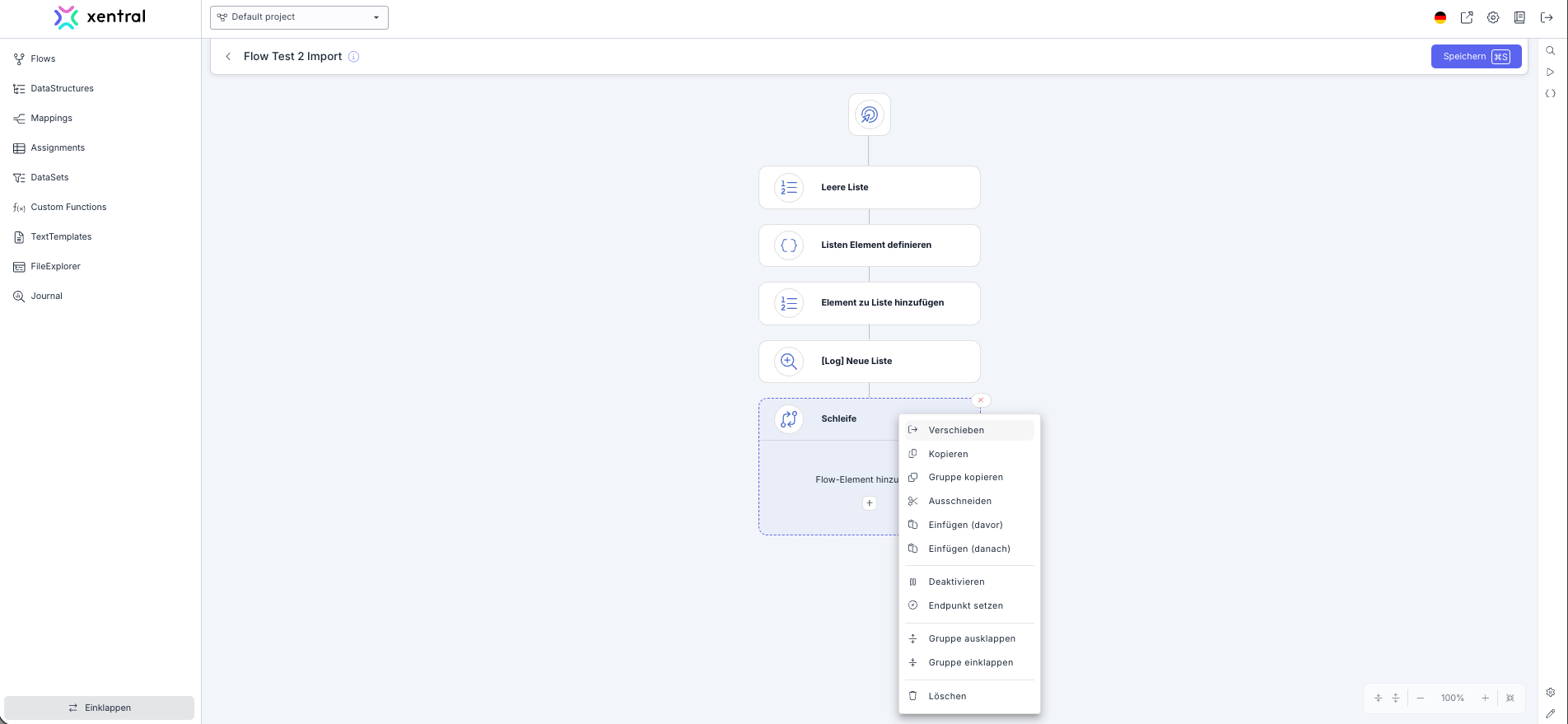Click the red X on the Schleife node
The image size is (1568, 724).
(980, 400)
